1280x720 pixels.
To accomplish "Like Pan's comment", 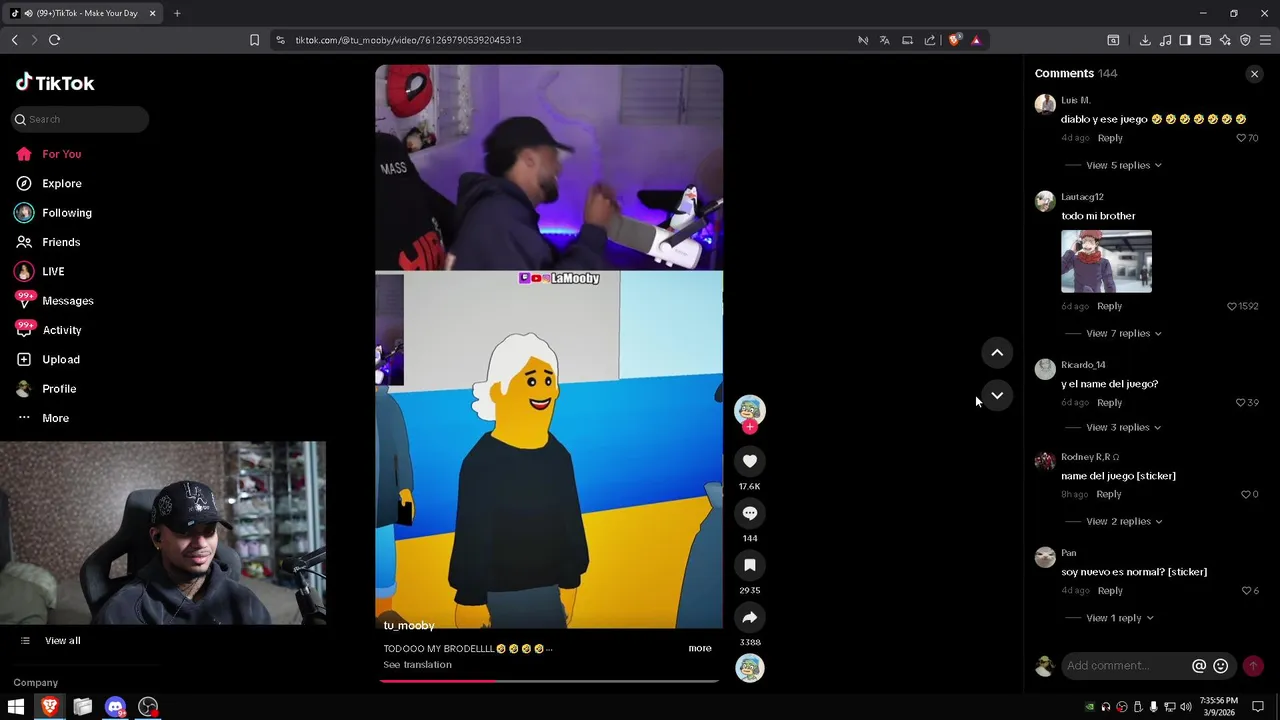I will (1246, 591).
